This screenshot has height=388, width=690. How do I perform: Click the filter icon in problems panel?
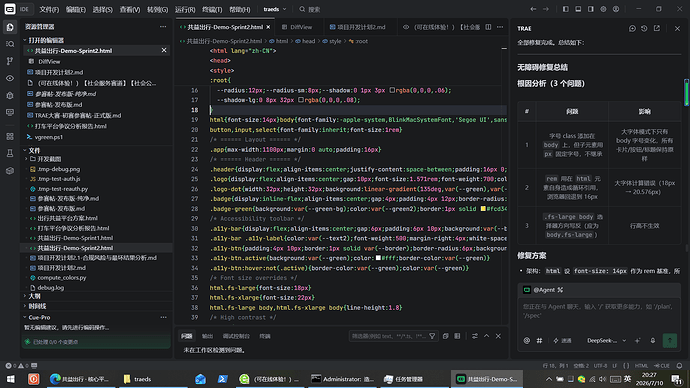[432, 336]
